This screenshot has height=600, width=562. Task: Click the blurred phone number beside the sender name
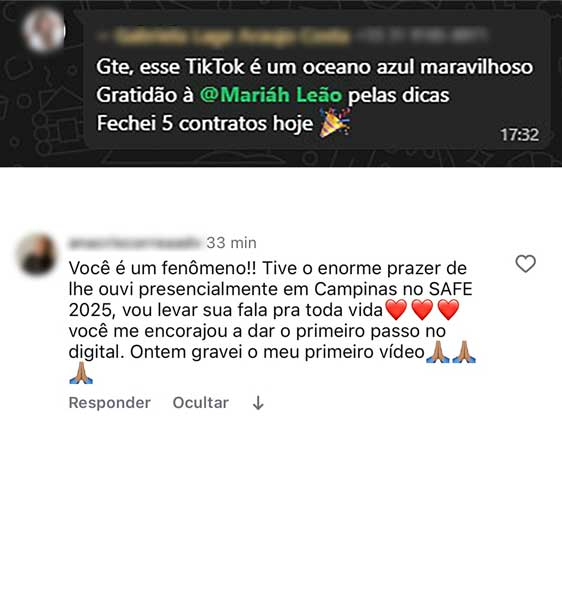421,36
